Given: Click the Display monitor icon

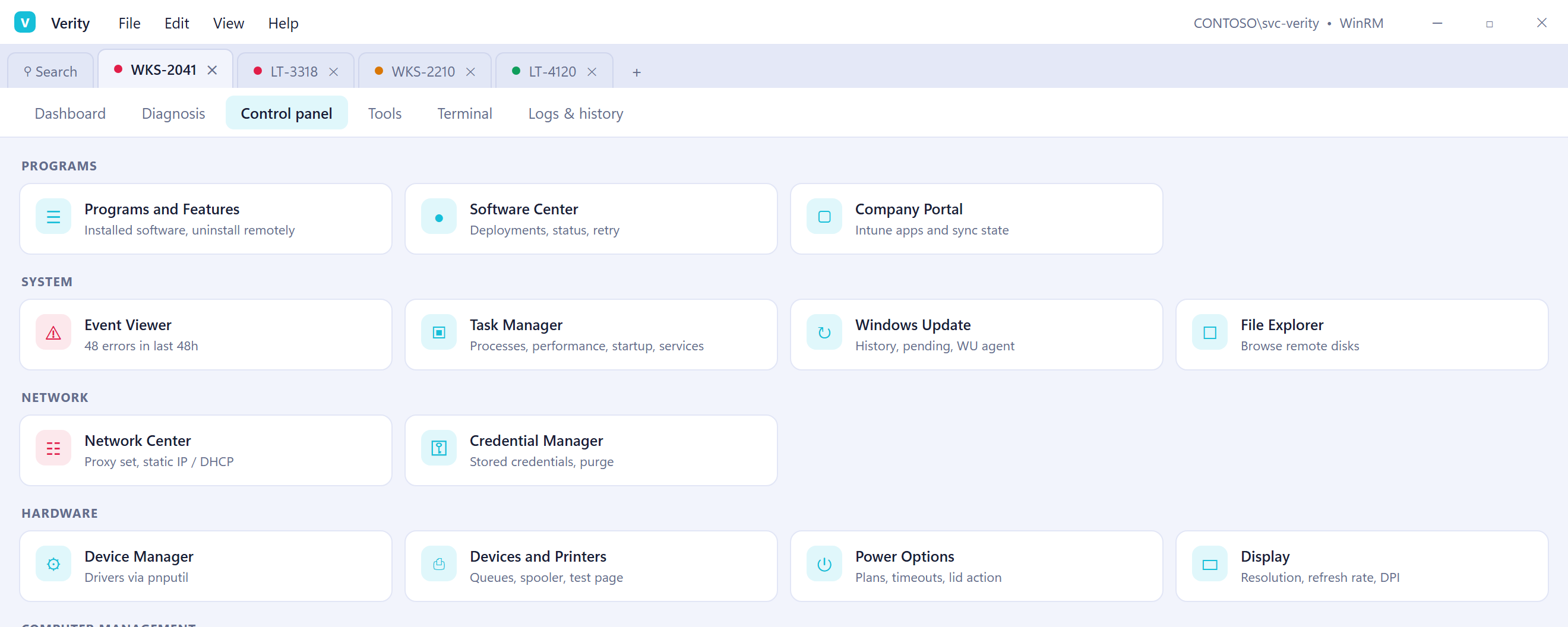Looking at the screenshot, I should click(1209, 564).
